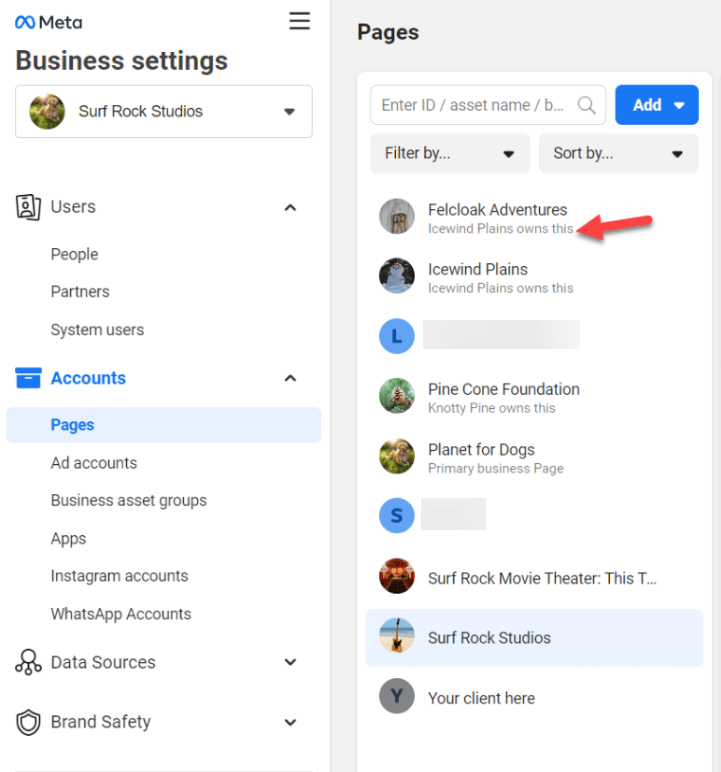Click the Accounts archive box icon
This screenshot has height=772, width=721.
28,378
